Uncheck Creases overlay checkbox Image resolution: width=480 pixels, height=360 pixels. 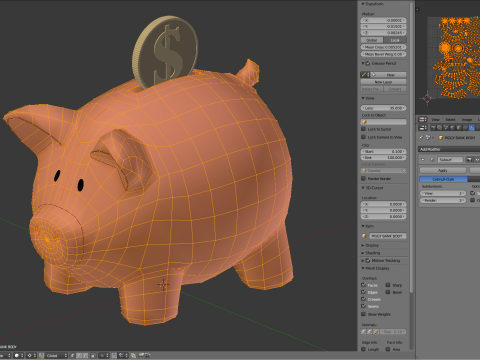[x=364, y=299]
